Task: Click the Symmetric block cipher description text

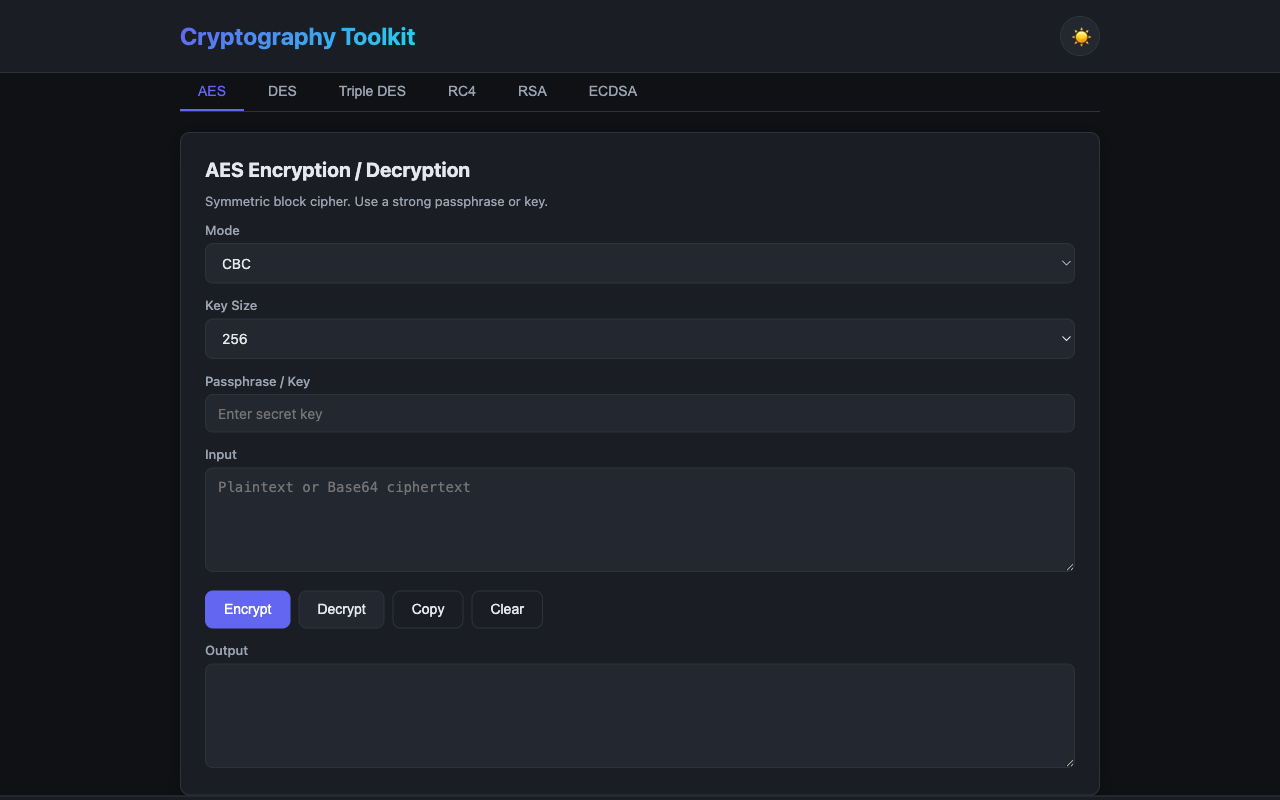Action: click(x=376, y=201)
